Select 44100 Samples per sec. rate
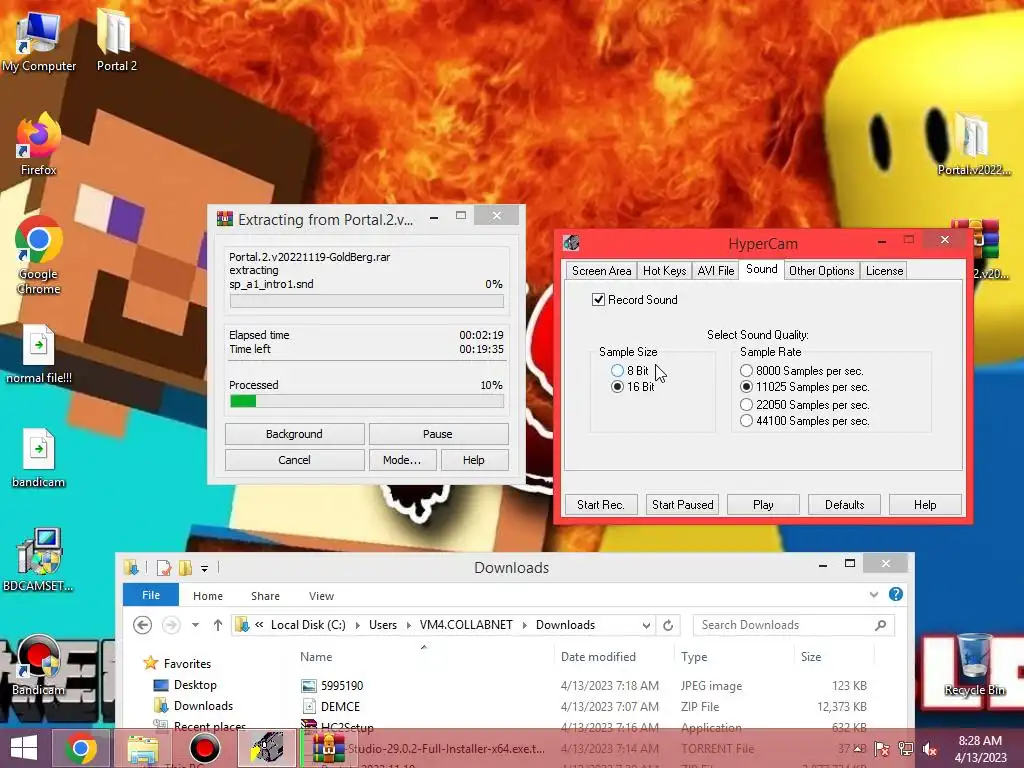This screenshot has width=1024, height=768. (x=746, y=421)
